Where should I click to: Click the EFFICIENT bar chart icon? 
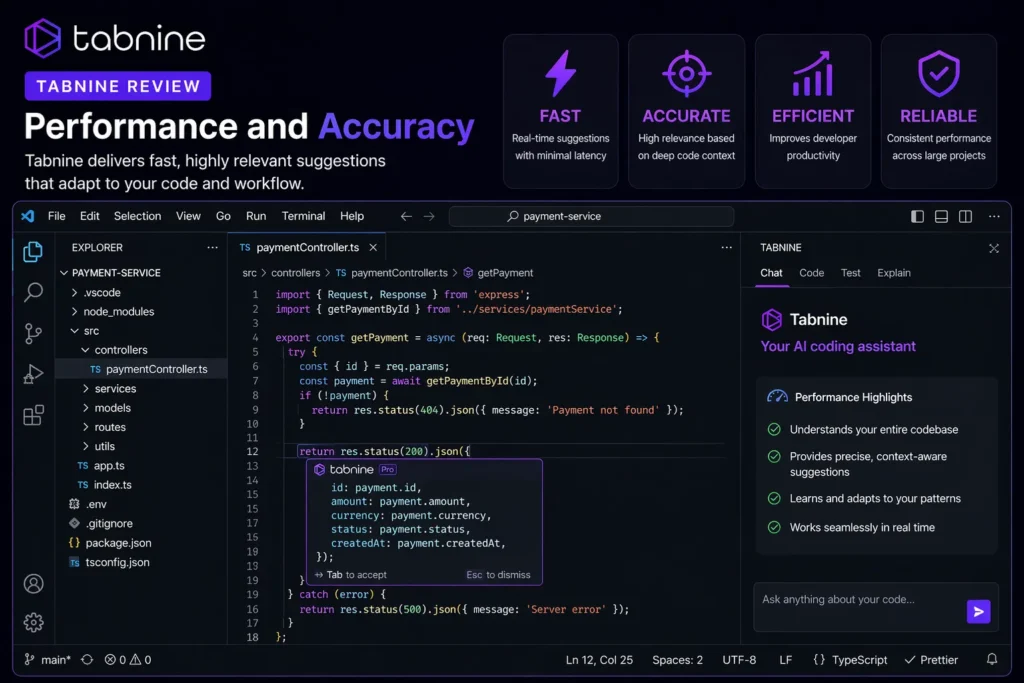[x=812, y=73]
